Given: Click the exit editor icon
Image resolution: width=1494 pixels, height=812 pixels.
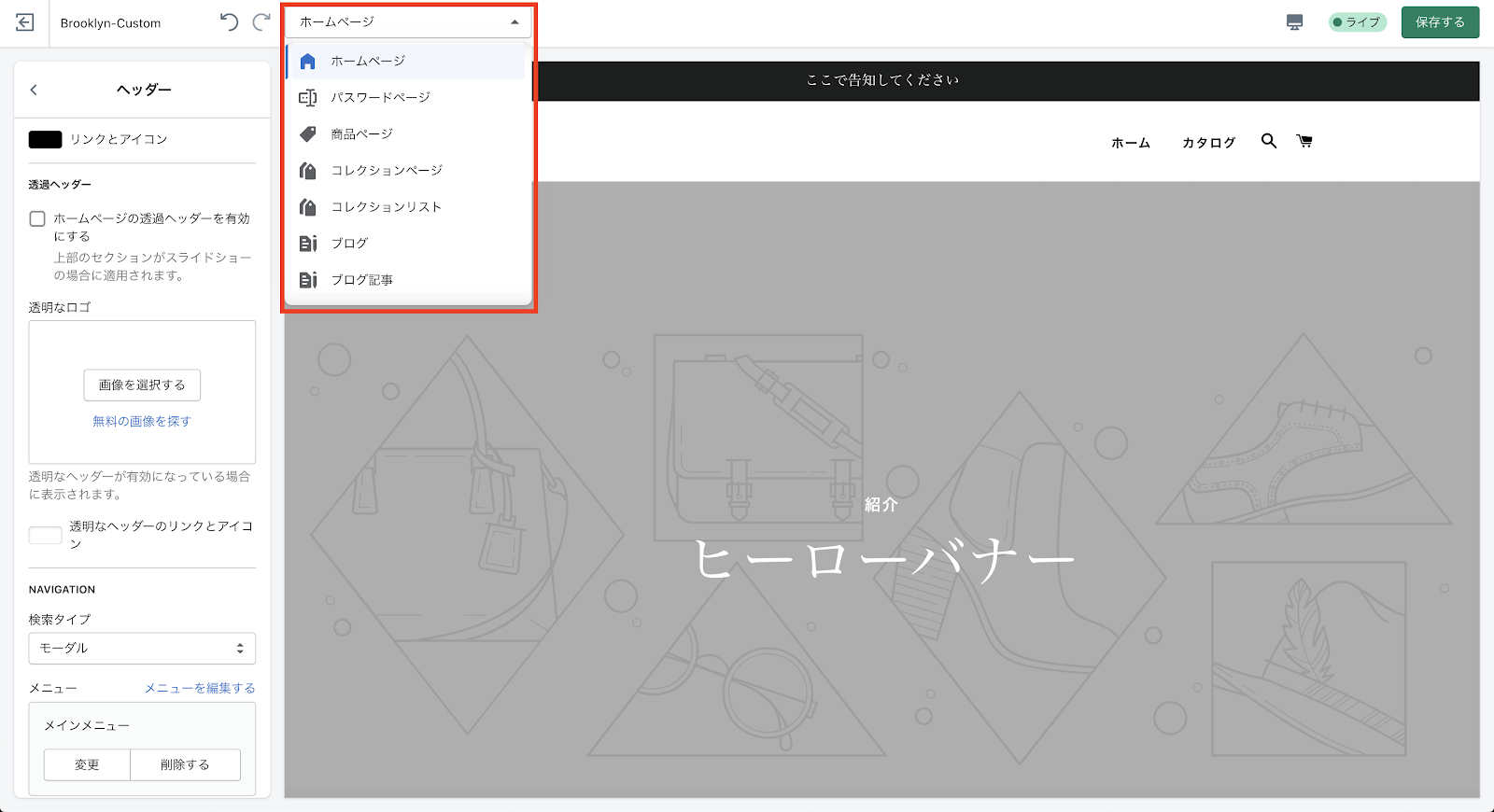Looking at the screenshot, I should [25, 22].
